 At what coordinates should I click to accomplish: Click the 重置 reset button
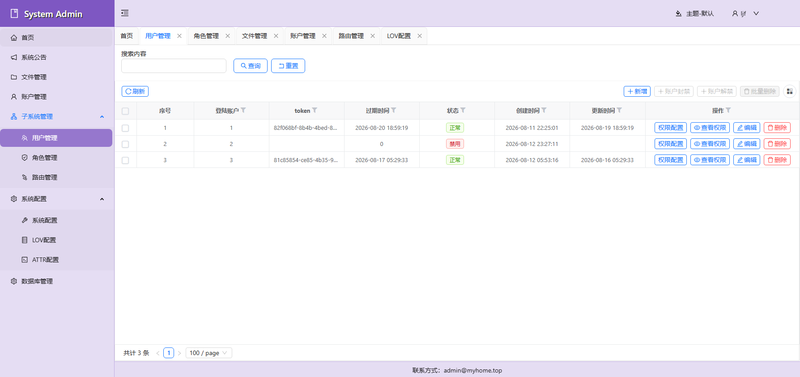[288, 66]
